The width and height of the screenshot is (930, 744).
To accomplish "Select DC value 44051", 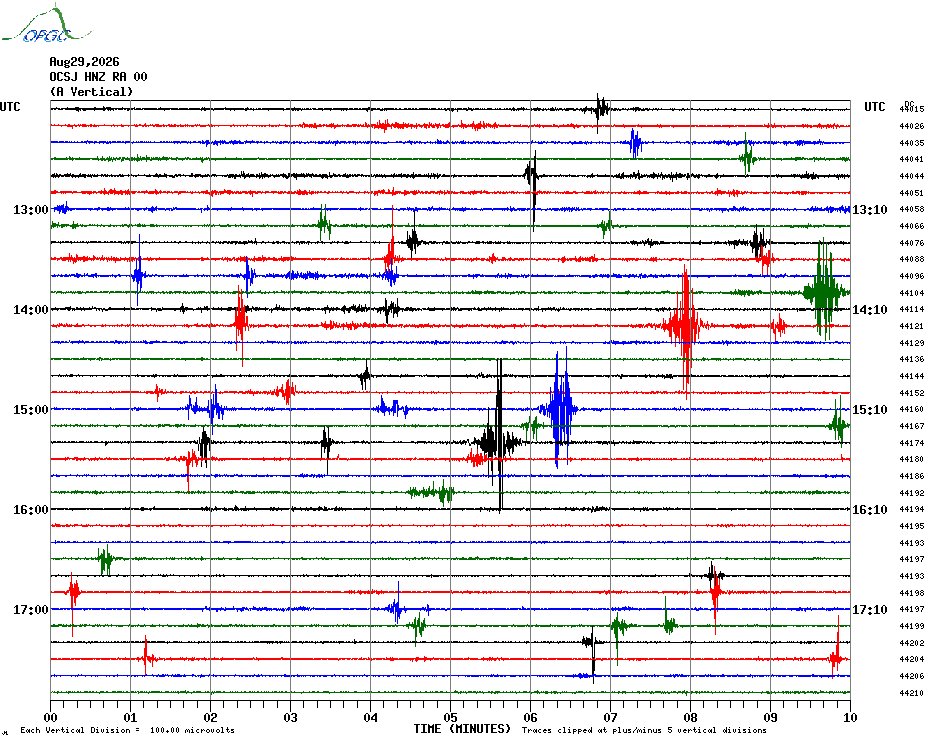I will 912,193.
